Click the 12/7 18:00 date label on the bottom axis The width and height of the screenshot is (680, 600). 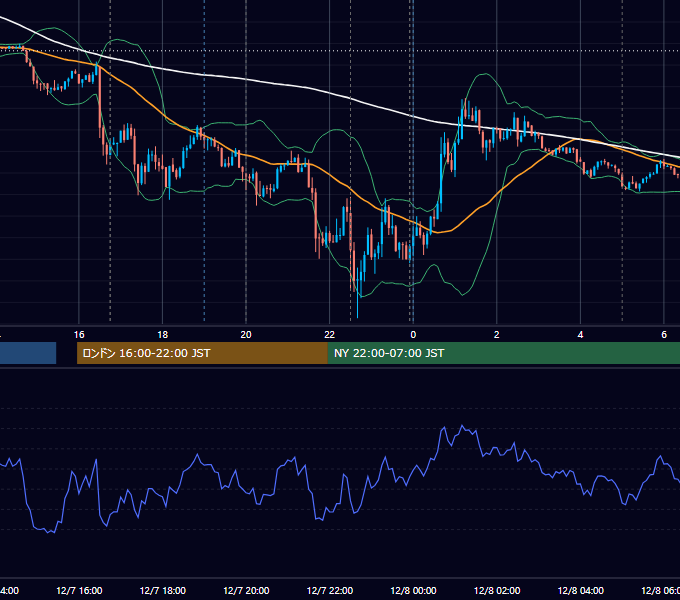click(x=163, y=590)
